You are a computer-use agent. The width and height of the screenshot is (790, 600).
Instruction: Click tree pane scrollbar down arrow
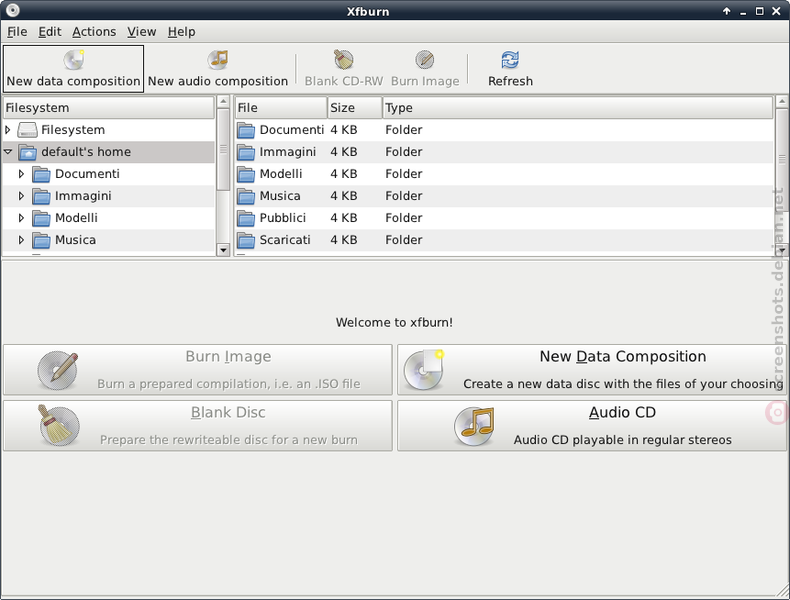pos(223,250)
